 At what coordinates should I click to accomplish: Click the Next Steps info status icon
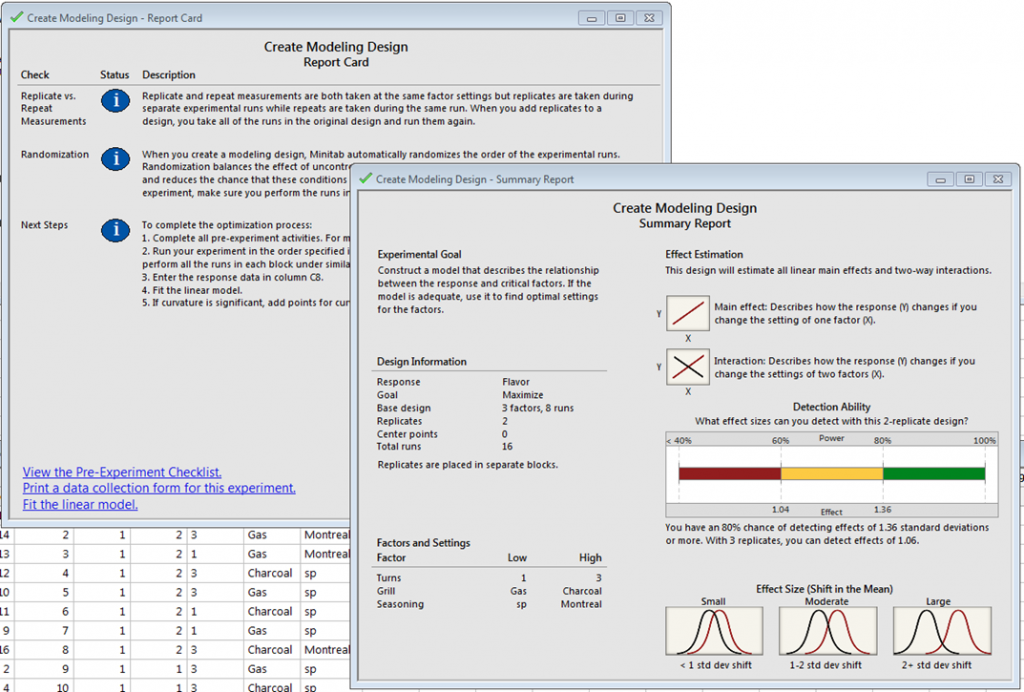[116, 230]
